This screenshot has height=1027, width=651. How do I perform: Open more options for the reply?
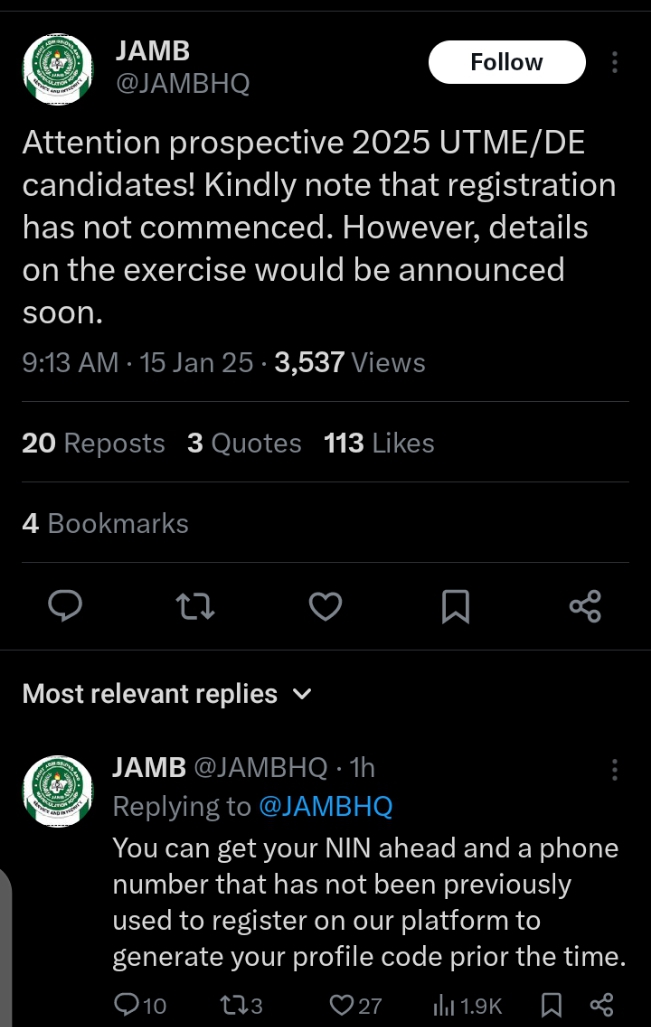[614, 769]
